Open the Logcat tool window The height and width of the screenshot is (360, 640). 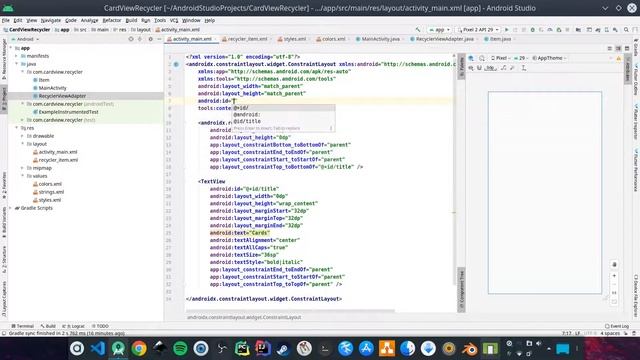[x=73, y=326]
